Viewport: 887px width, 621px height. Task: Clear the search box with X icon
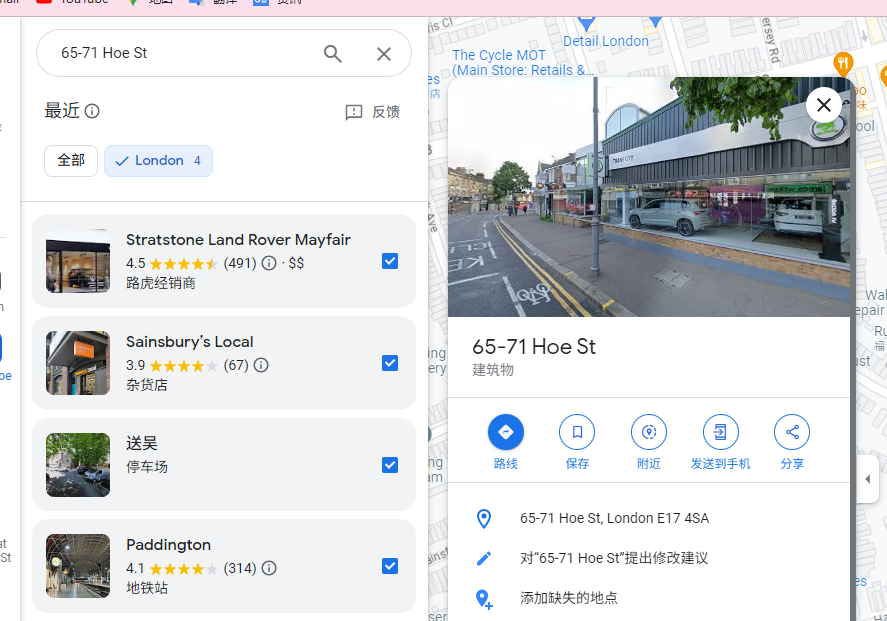(384, 54)
